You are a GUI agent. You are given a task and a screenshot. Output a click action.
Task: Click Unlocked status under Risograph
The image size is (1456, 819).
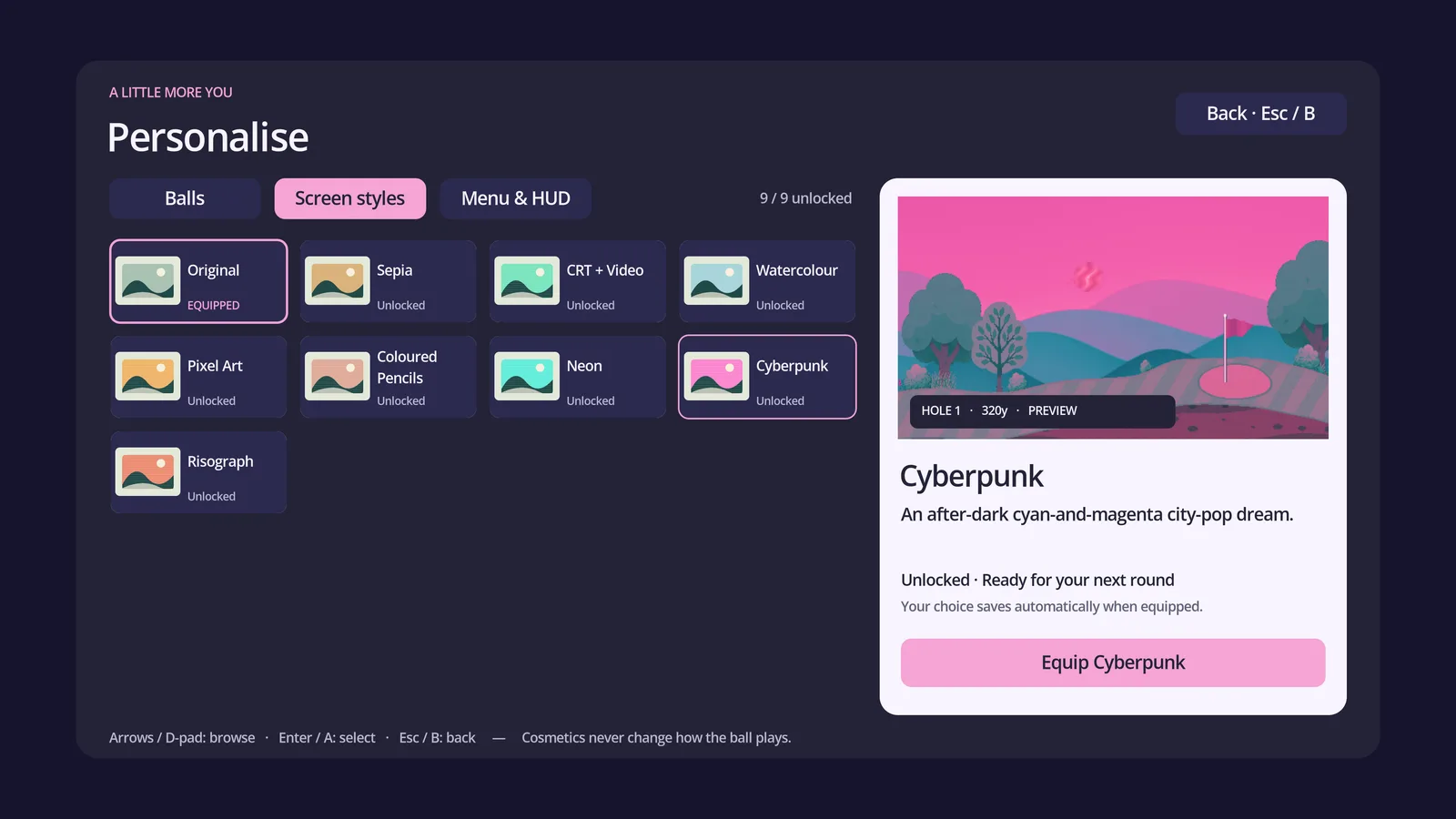(x=211, y=497)
